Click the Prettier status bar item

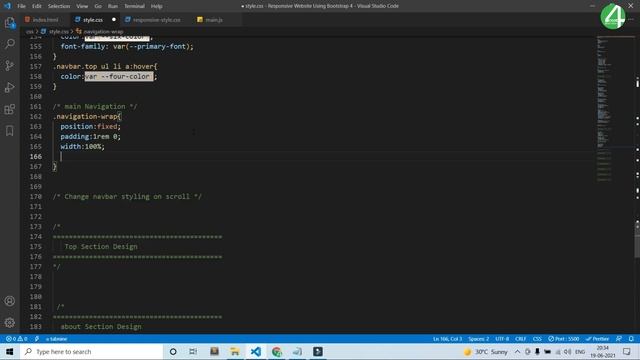598,339
